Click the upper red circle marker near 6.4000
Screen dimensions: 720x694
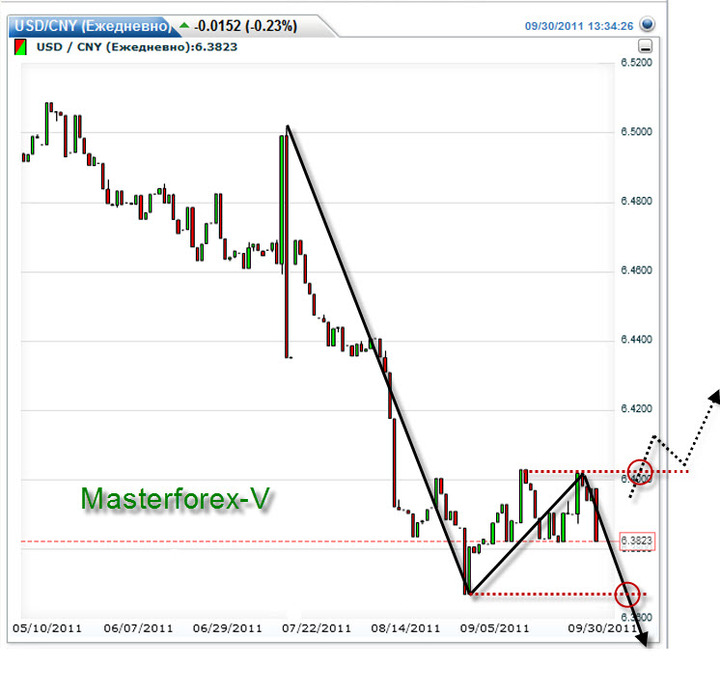(x=640, y=472)
